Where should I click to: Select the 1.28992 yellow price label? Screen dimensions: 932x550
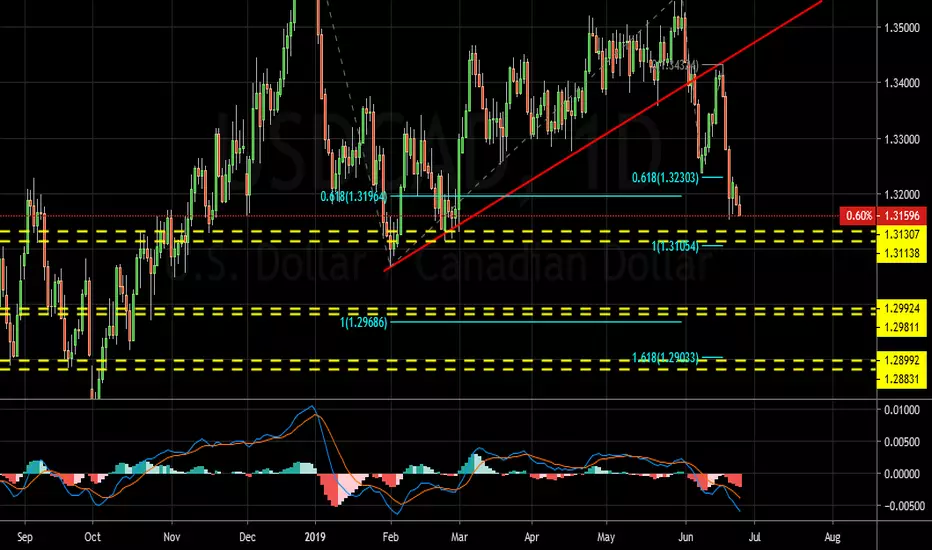point(902,360)
